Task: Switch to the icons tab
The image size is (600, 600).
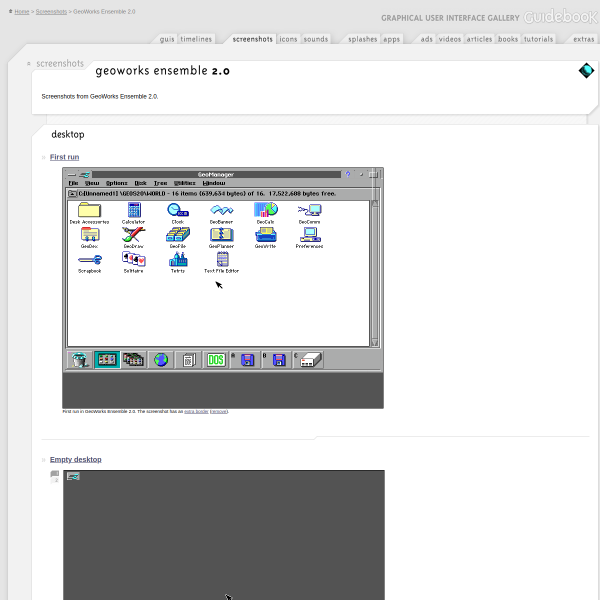Action: [288, 39]
